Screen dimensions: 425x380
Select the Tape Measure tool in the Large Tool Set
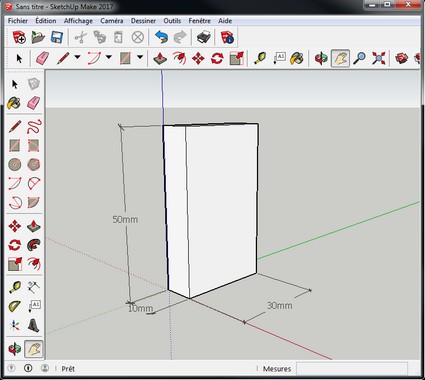pos(14,286)
